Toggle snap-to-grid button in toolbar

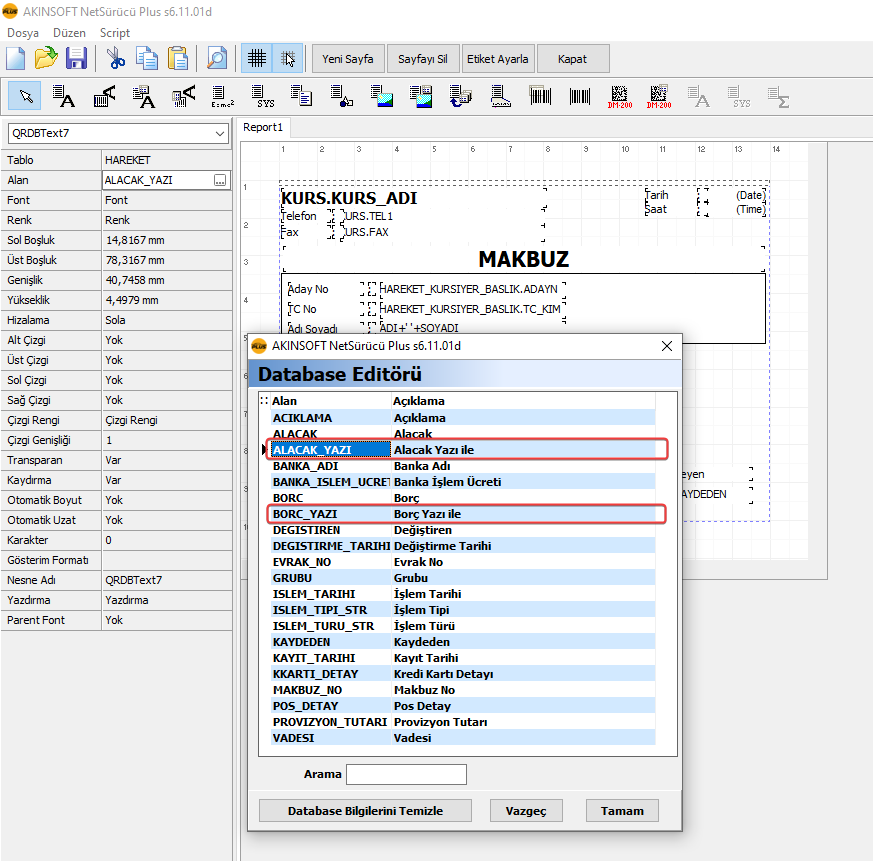point(288,58)
